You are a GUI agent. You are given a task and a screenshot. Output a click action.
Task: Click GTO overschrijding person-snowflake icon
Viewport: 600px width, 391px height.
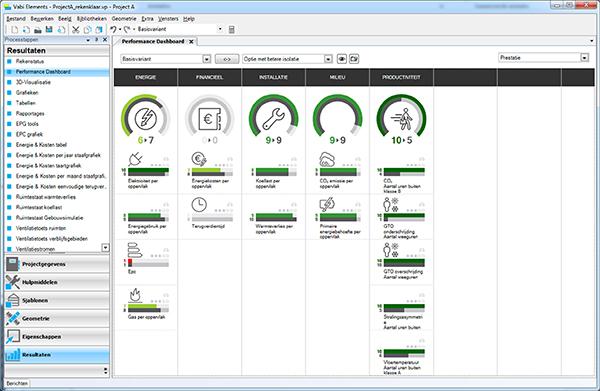391,250
